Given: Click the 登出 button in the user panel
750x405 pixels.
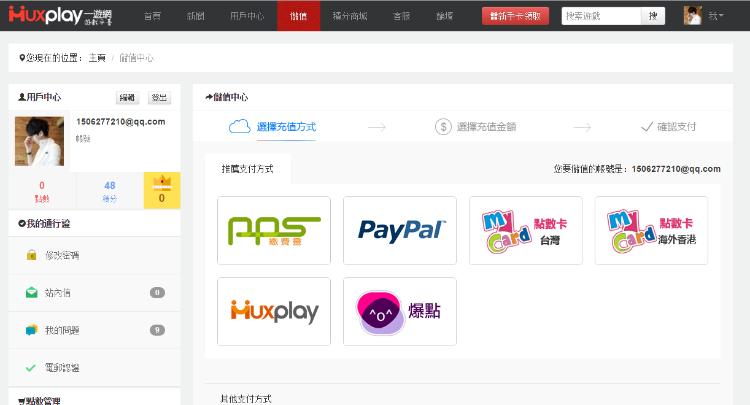Looking at the screenshot, I should tap(159, 98).
